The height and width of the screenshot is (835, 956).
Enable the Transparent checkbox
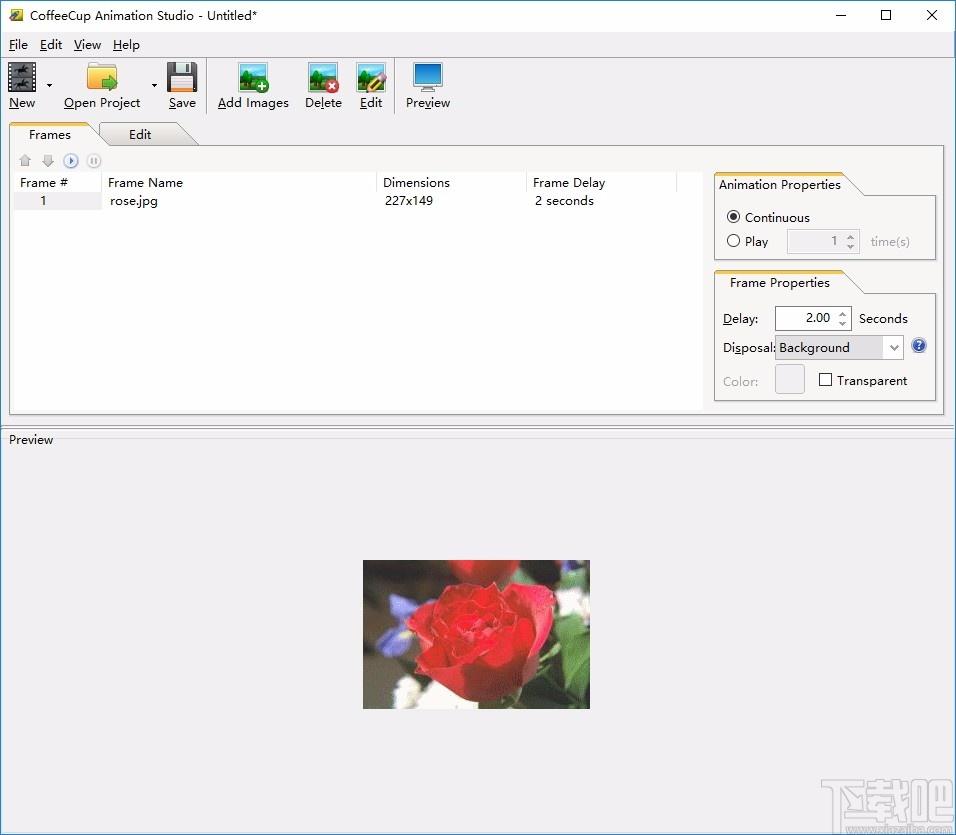825,380
